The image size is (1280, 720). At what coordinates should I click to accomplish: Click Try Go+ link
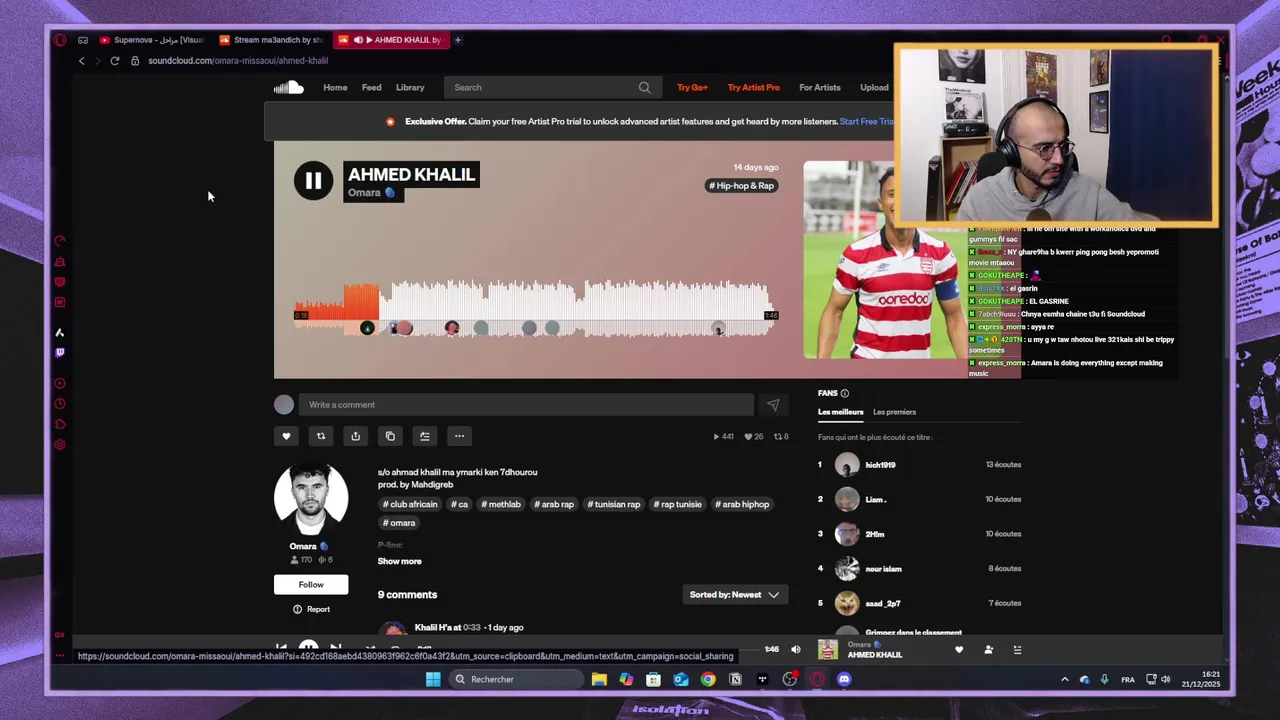(692, 88)
